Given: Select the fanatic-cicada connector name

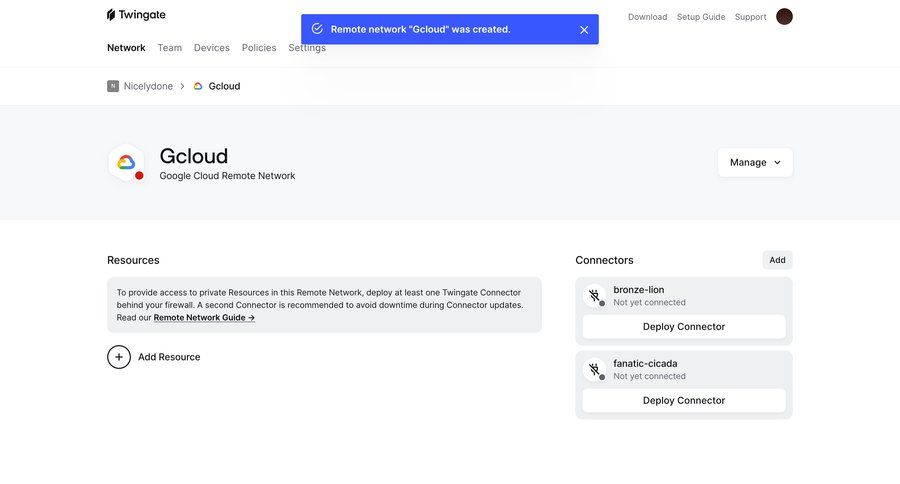Looking at the screenshot, I should click(x=645, y=363).
